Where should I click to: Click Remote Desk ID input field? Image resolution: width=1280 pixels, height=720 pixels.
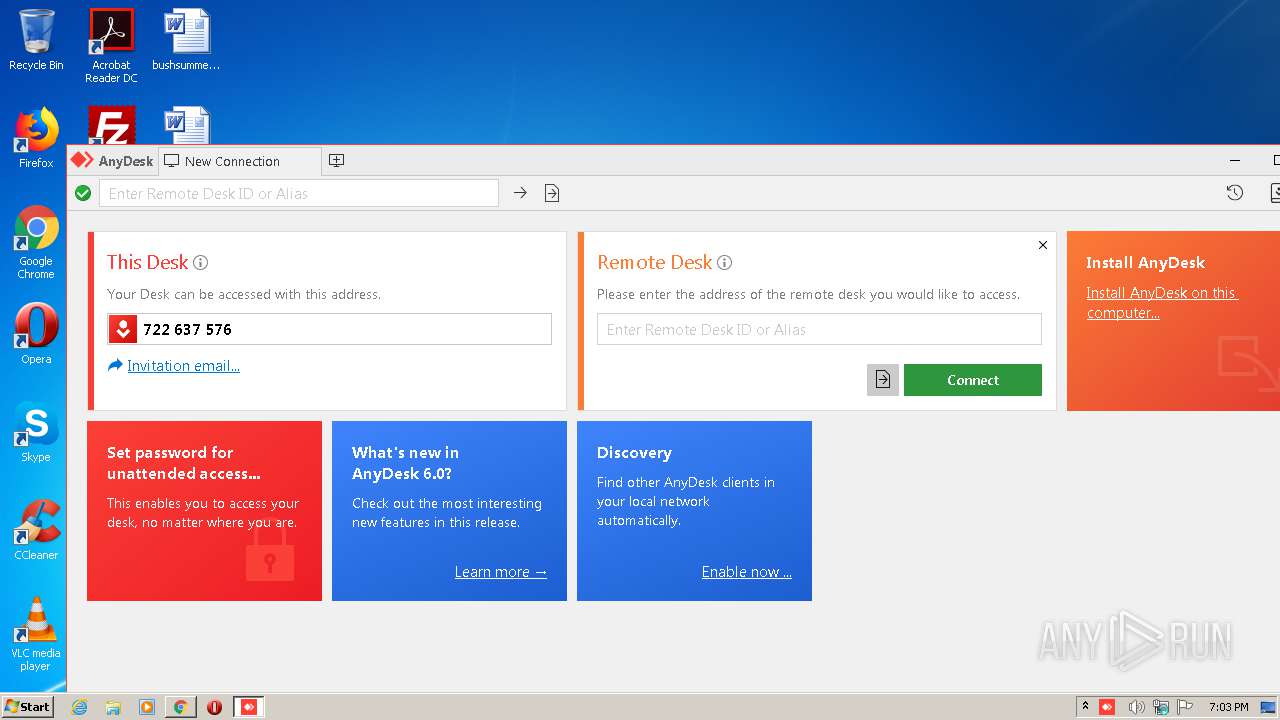pos(819,329)
